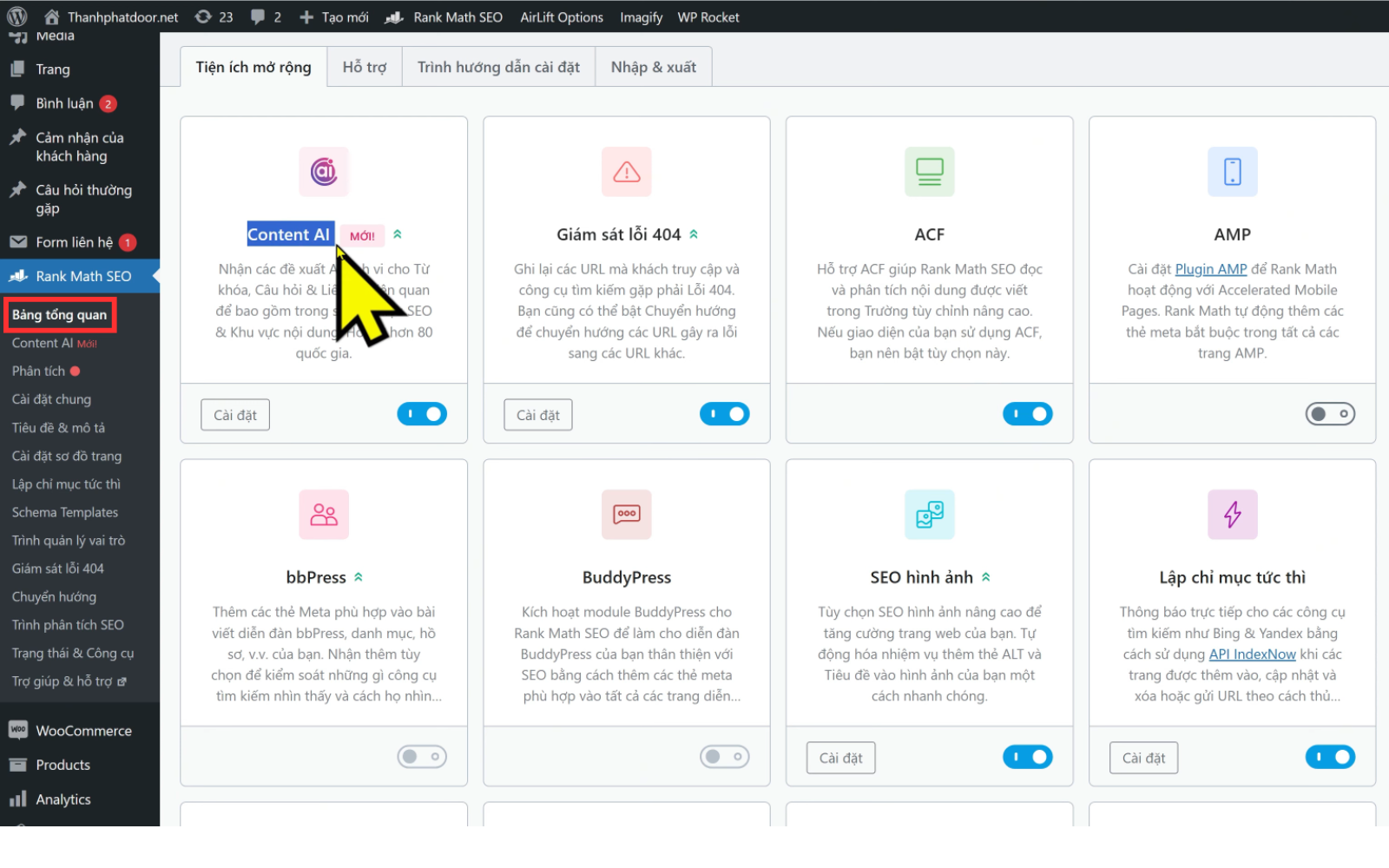Click the ACF module monitor icon
Image resolution: width=1389 pixels, height=868 pixels.
tap(930, 172)
